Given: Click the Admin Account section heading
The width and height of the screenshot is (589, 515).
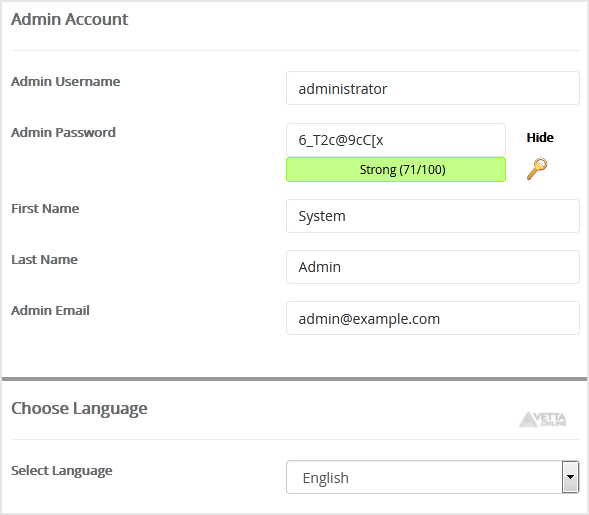Looking at the screenshot, I should pyautogui.click(x=69, y=19).
